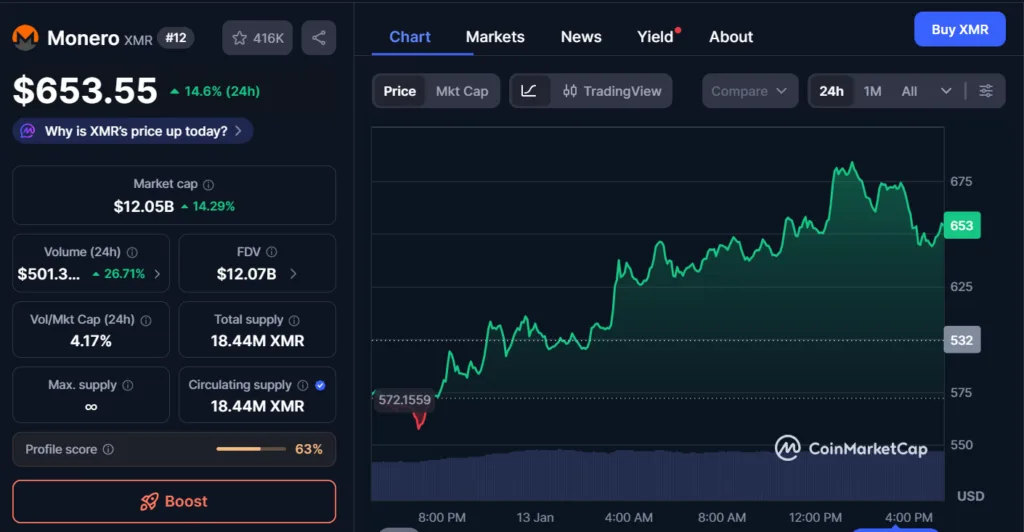The width and height of the screenshot is (1024, 532).
Task: Open FDV info icon
Action: pyautogui.click(x=272, y=252)
